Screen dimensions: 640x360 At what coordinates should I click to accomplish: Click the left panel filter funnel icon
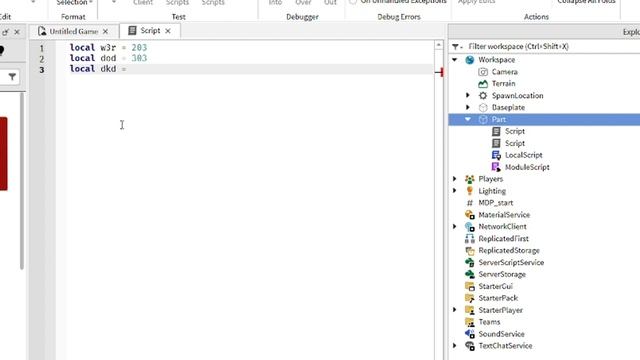tap(12, 77)
